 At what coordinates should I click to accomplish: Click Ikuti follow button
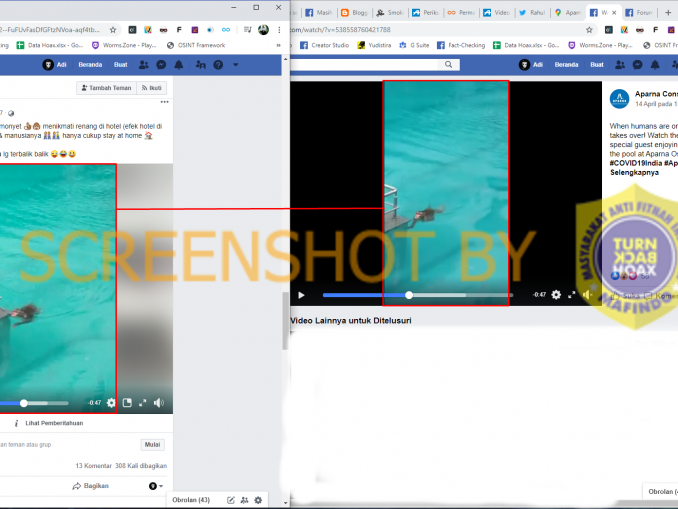click(x=151, y=88)
